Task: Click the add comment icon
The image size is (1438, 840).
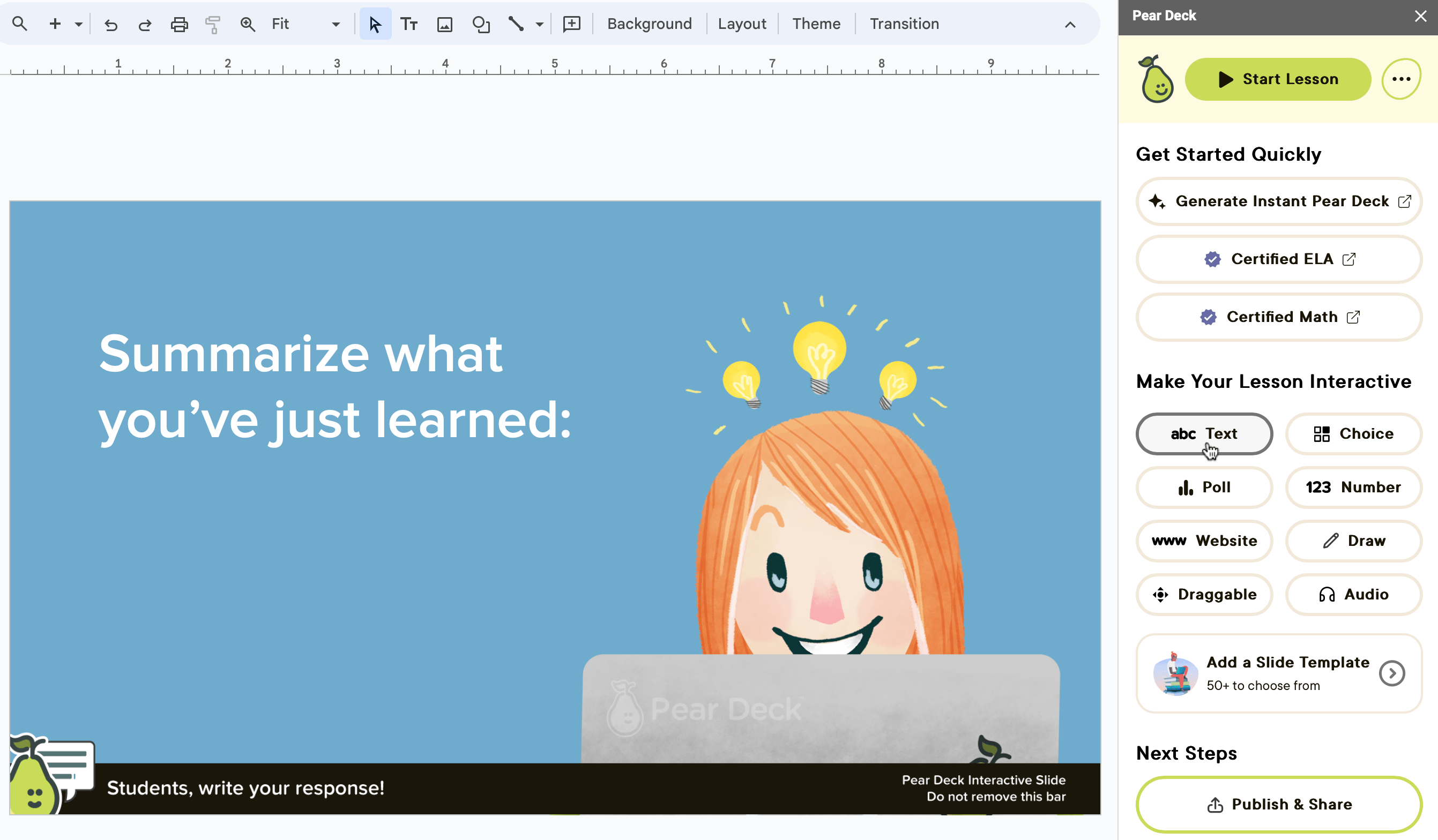Action: 571,24
